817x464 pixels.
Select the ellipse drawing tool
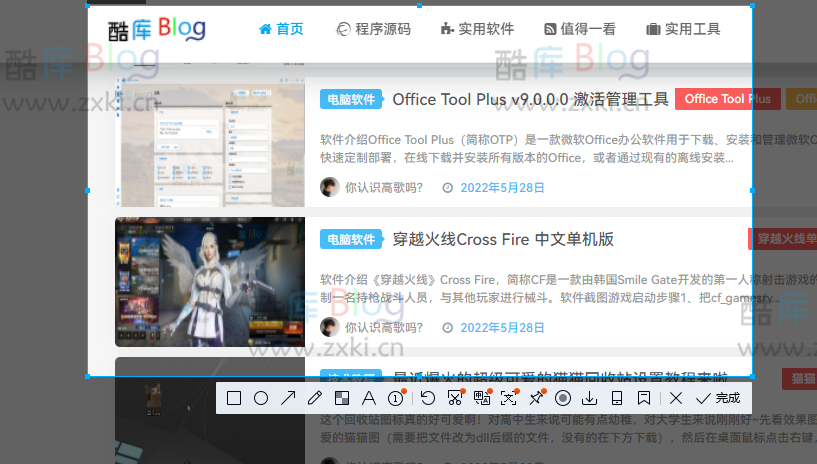261,398
